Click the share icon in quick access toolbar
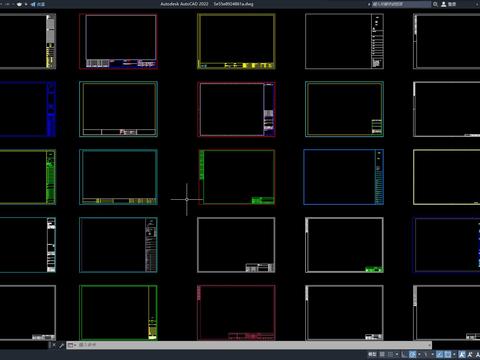480x360 pixels. (38, 4)
